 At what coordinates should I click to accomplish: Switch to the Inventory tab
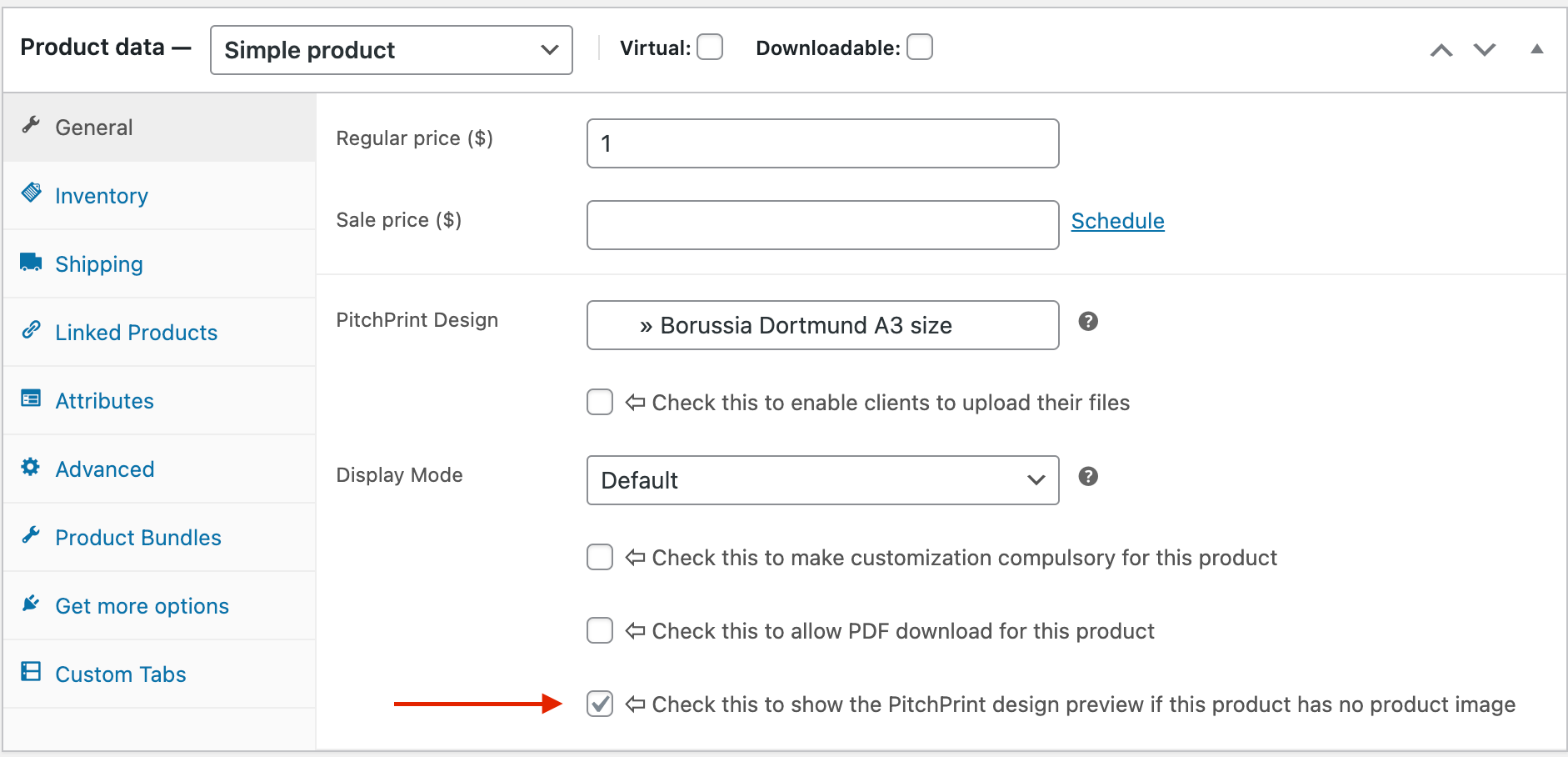tap(159, 196)
